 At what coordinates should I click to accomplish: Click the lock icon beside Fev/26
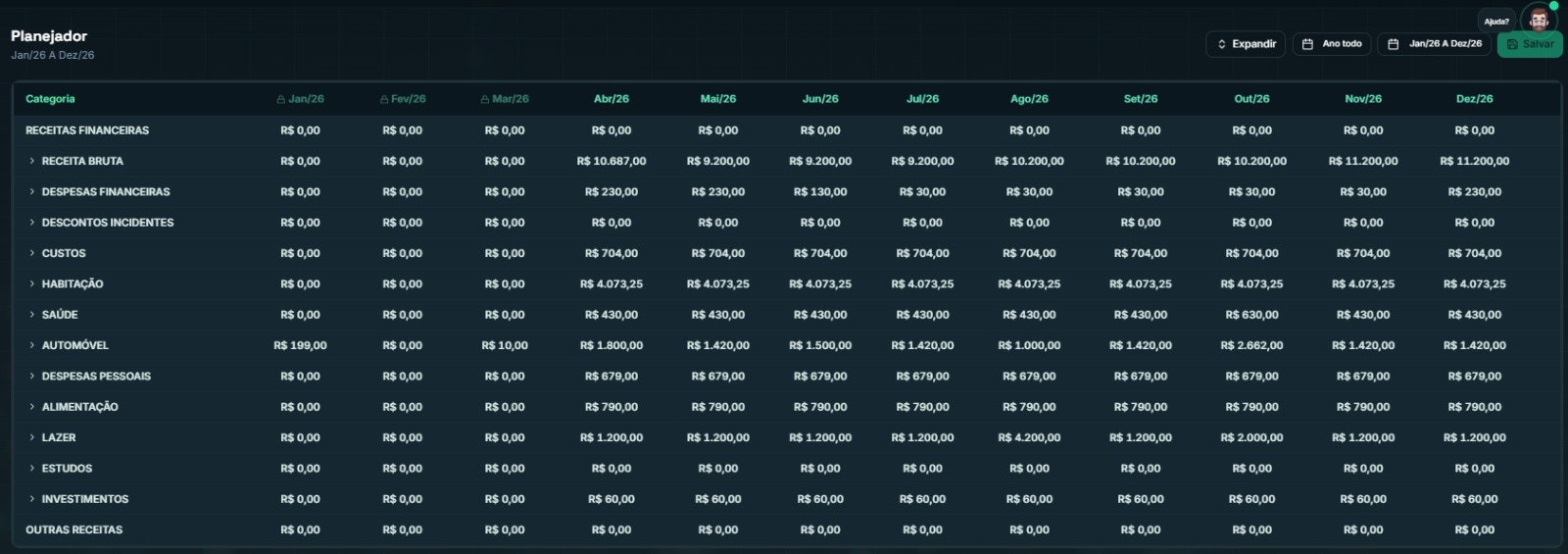(x=384, y=99)
